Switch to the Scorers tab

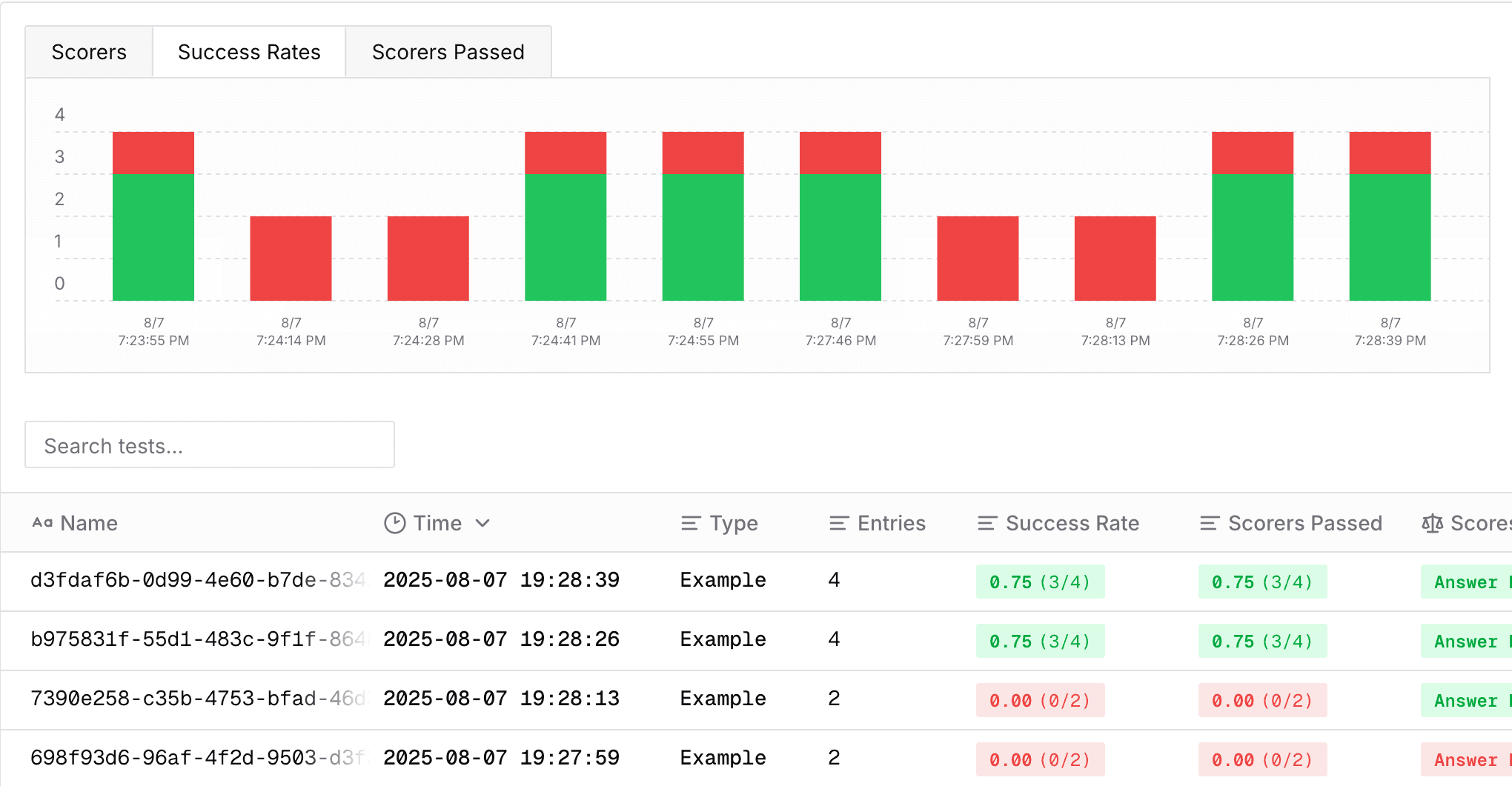(89, 52)
